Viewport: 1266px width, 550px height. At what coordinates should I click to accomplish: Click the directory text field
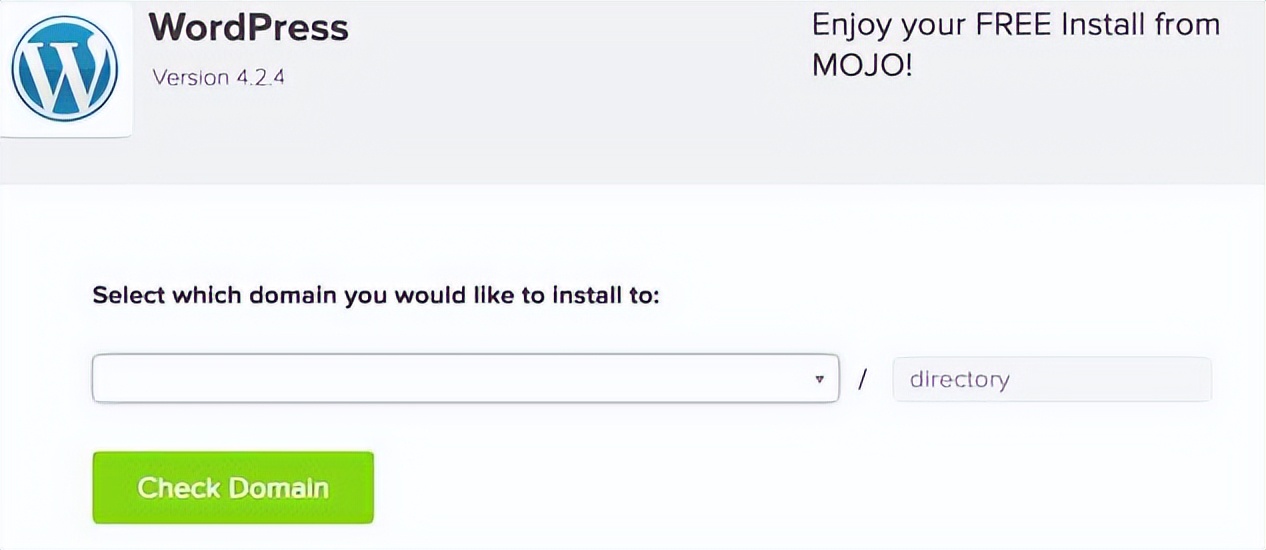(1051, 379)
